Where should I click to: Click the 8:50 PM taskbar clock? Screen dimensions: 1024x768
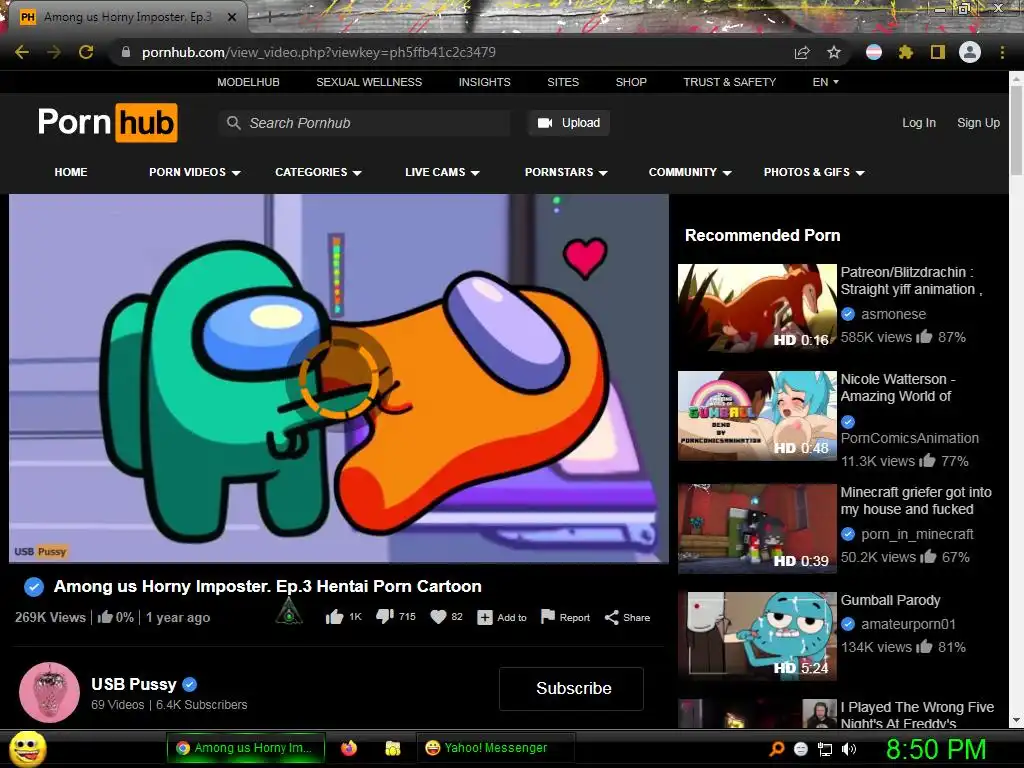tap(936, 748)
